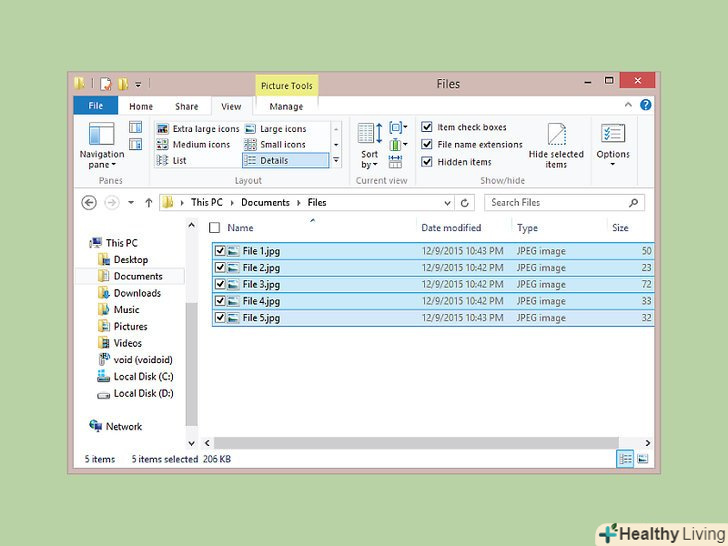Uncheck Item check boxes option
This screenshot has height=546, width=728.
(x=427, y=127)
